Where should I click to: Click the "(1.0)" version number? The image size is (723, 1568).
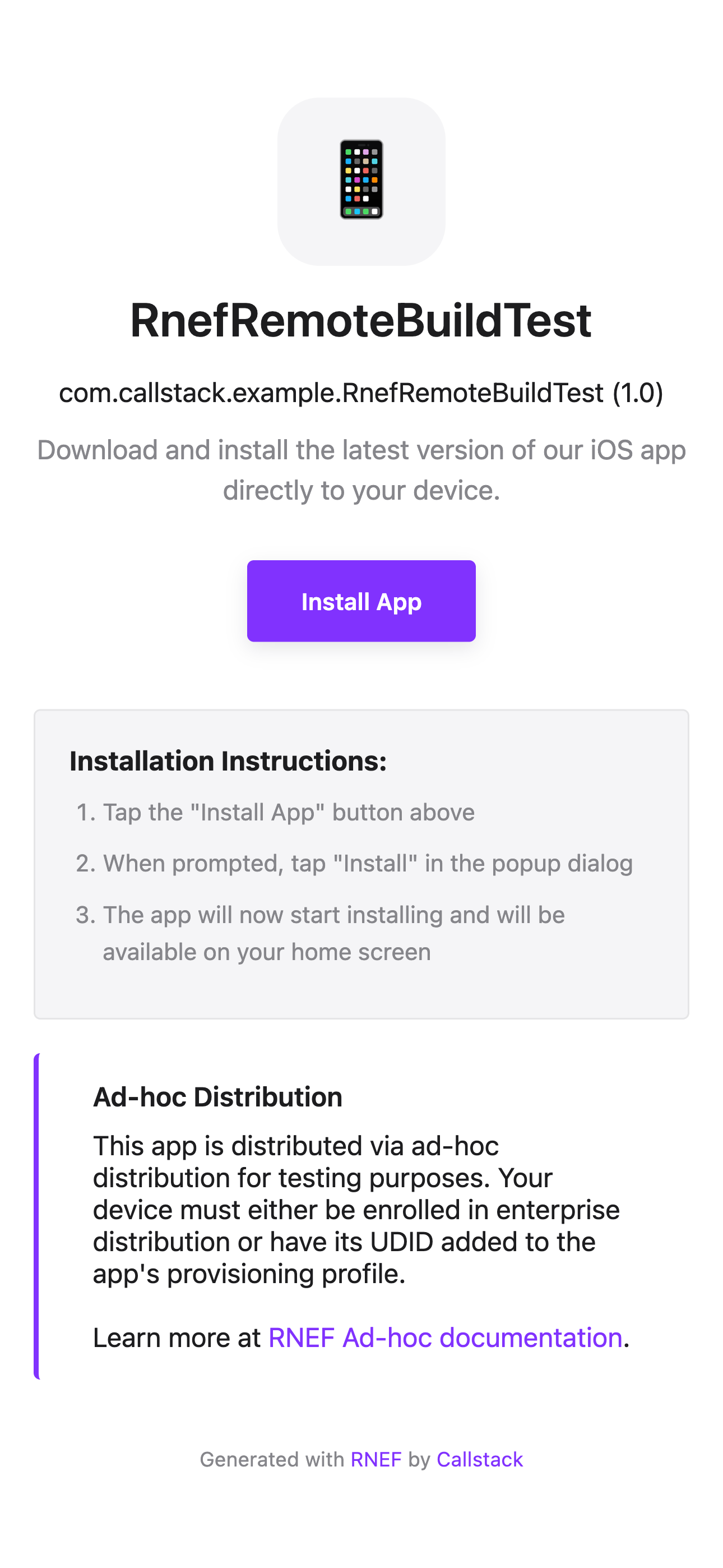637,393
